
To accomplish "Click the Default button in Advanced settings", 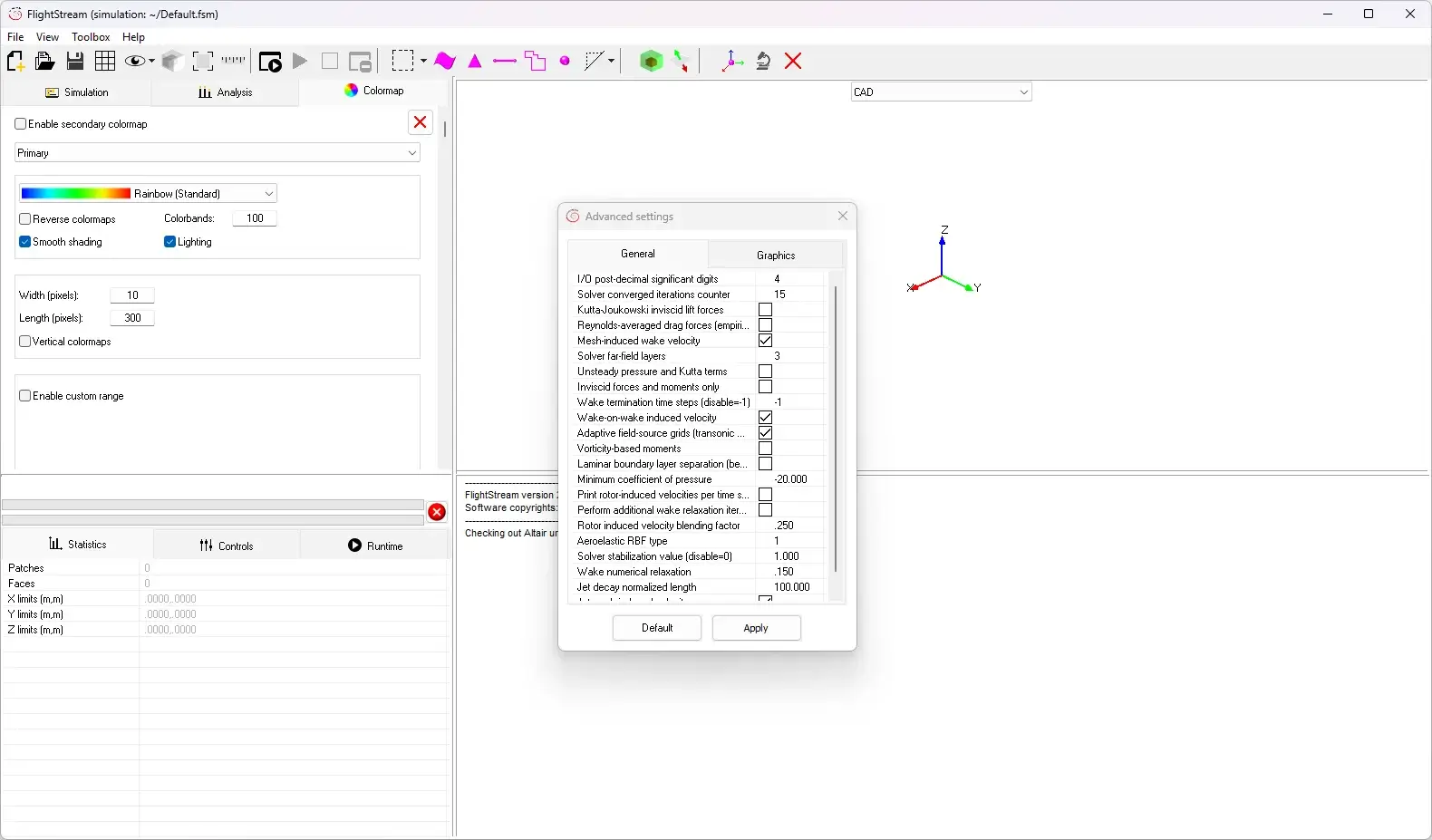I will [x=657, y=628].
